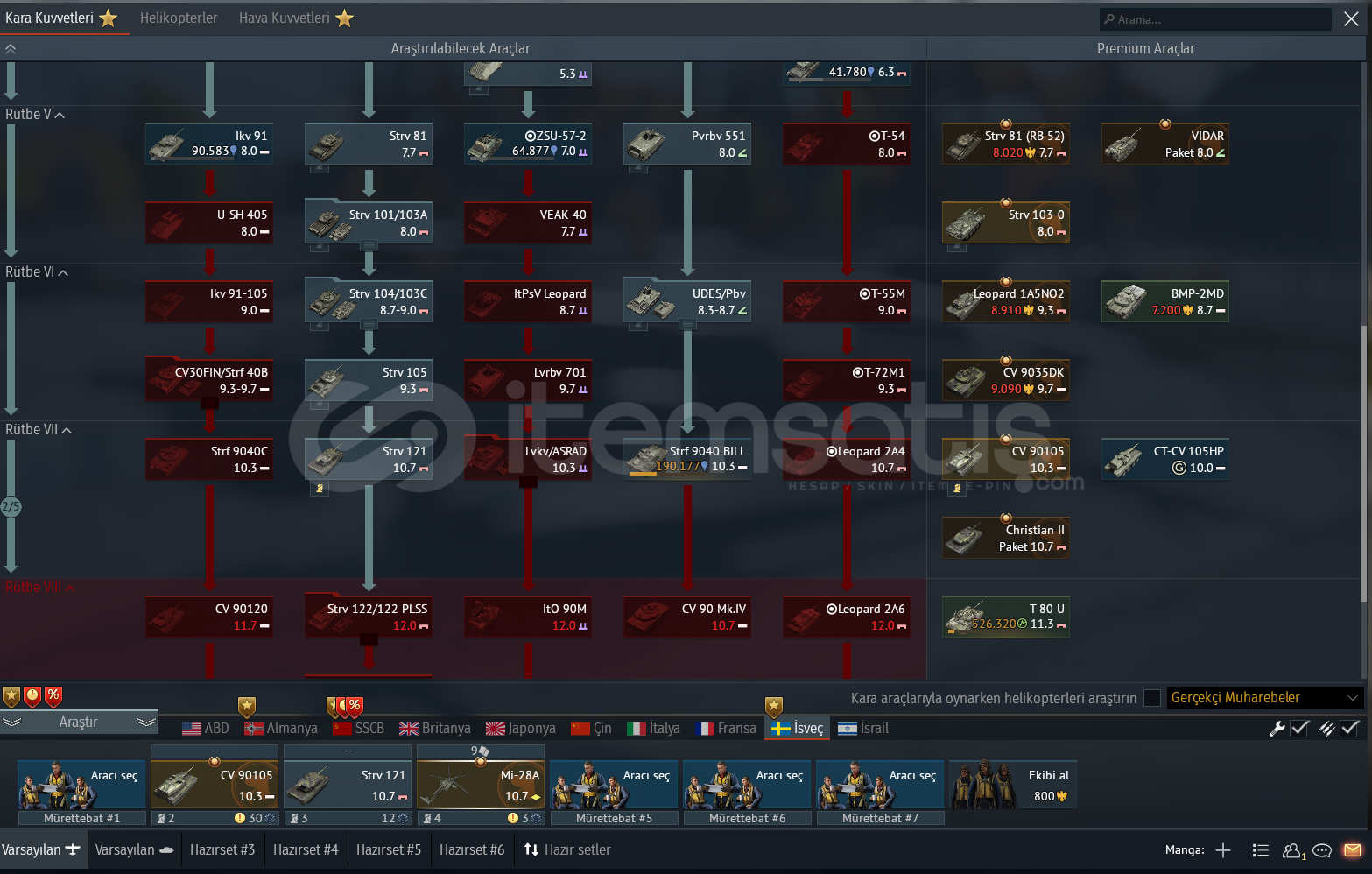1372x874 pixels.
Task: Focus the Arama search field
Action: pos(1215,19)
